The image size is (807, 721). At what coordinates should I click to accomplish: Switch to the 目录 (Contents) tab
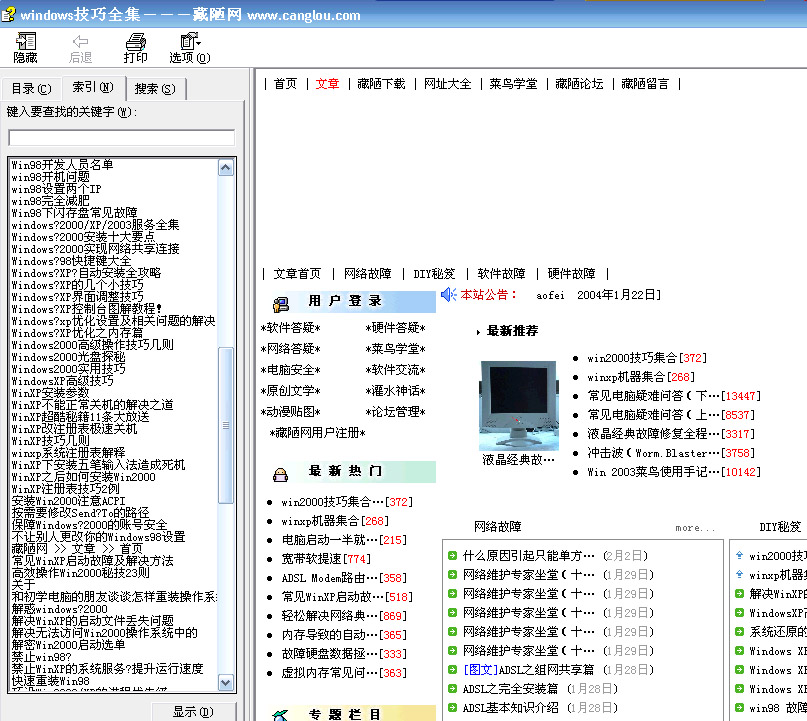[30, 89]
